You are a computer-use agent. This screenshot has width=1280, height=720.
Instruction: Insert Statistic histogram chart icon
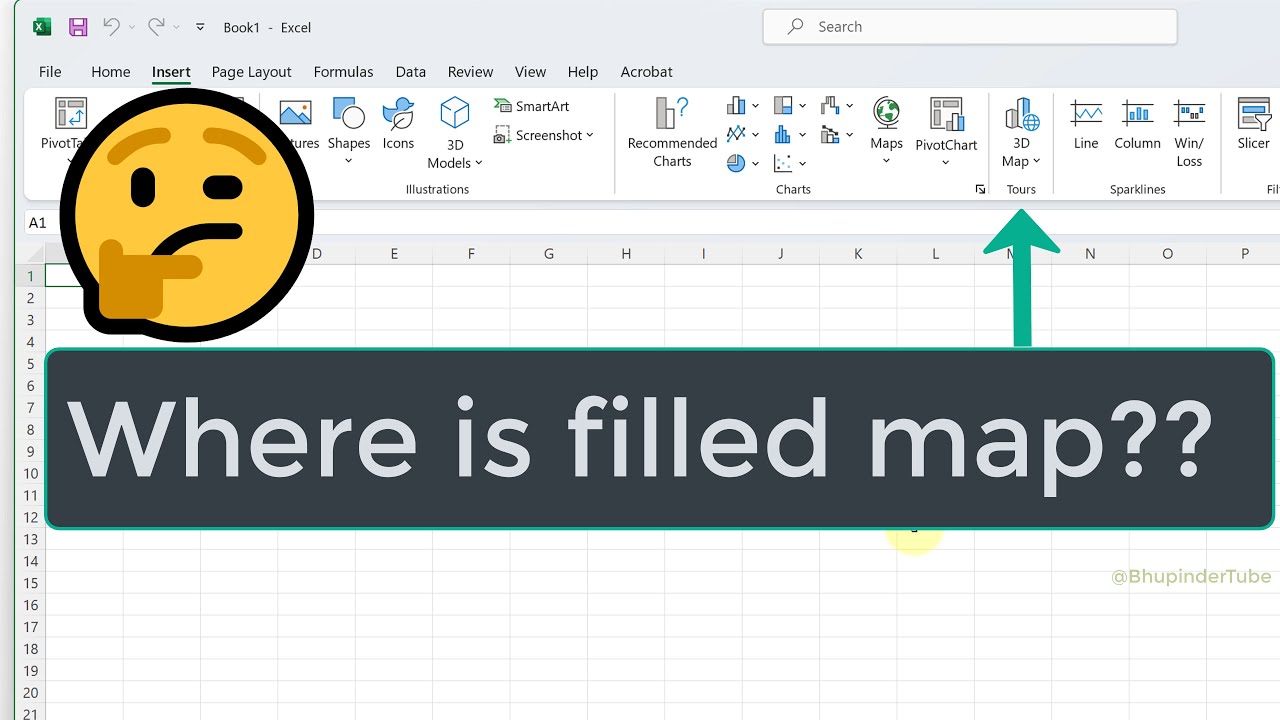point(784,134)
